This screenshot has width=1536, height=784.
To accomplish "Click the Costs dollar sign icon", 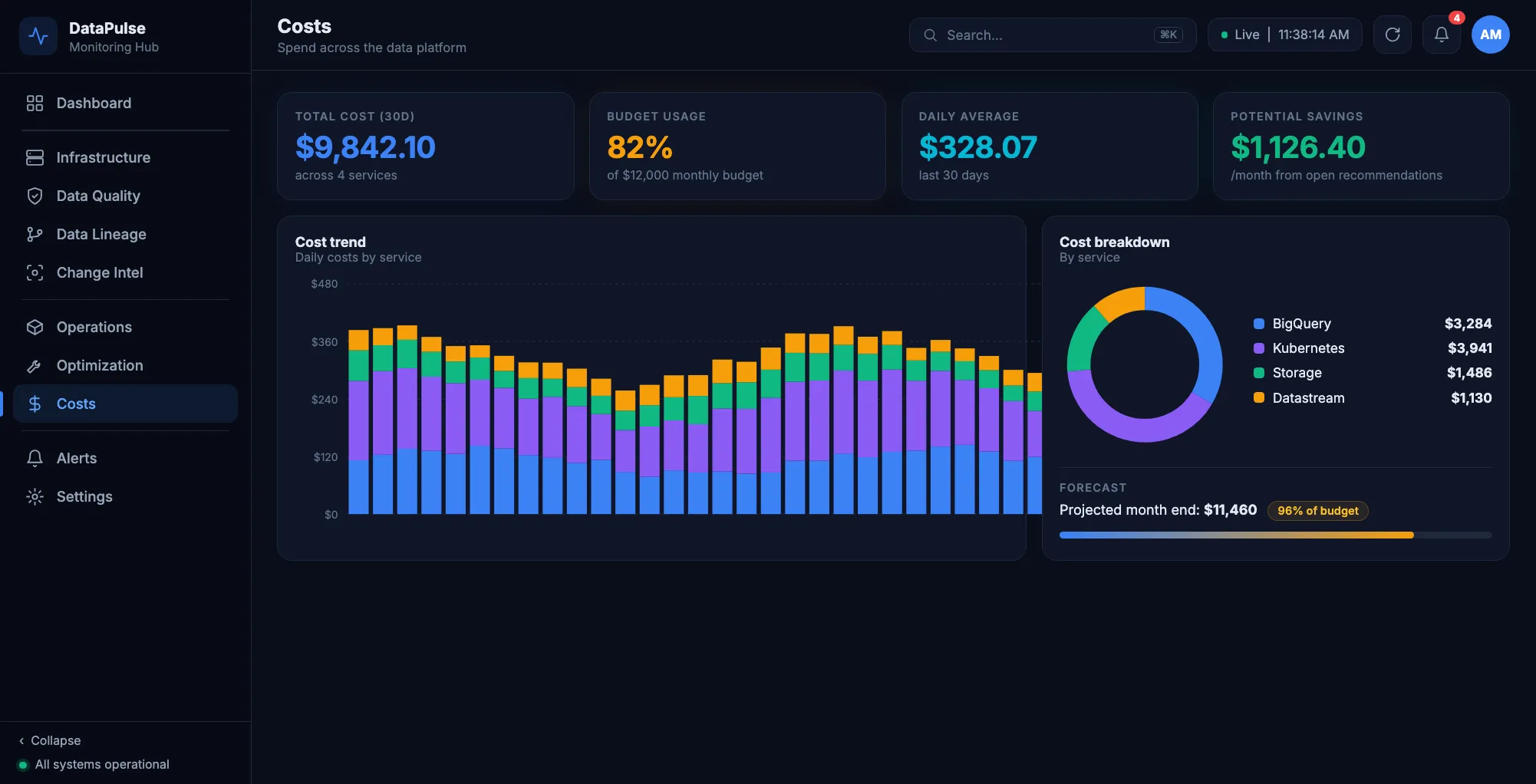I will coord(35,404).
